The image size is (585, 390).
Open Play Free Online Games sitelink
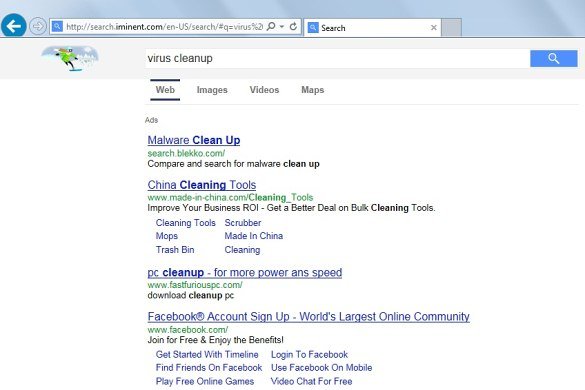(205, 381)
